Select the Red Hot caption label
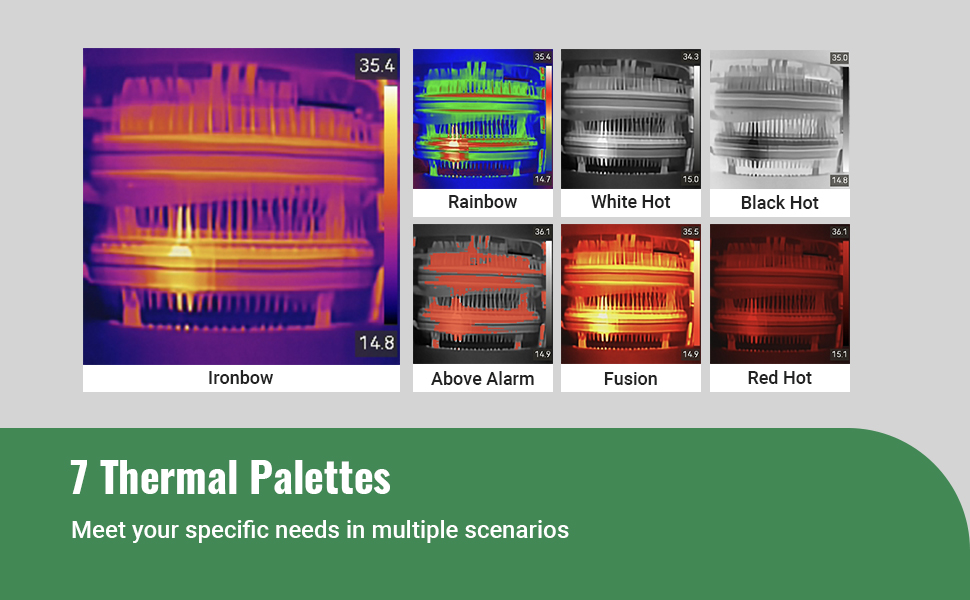The image size is (970, 600). [779, 378]
